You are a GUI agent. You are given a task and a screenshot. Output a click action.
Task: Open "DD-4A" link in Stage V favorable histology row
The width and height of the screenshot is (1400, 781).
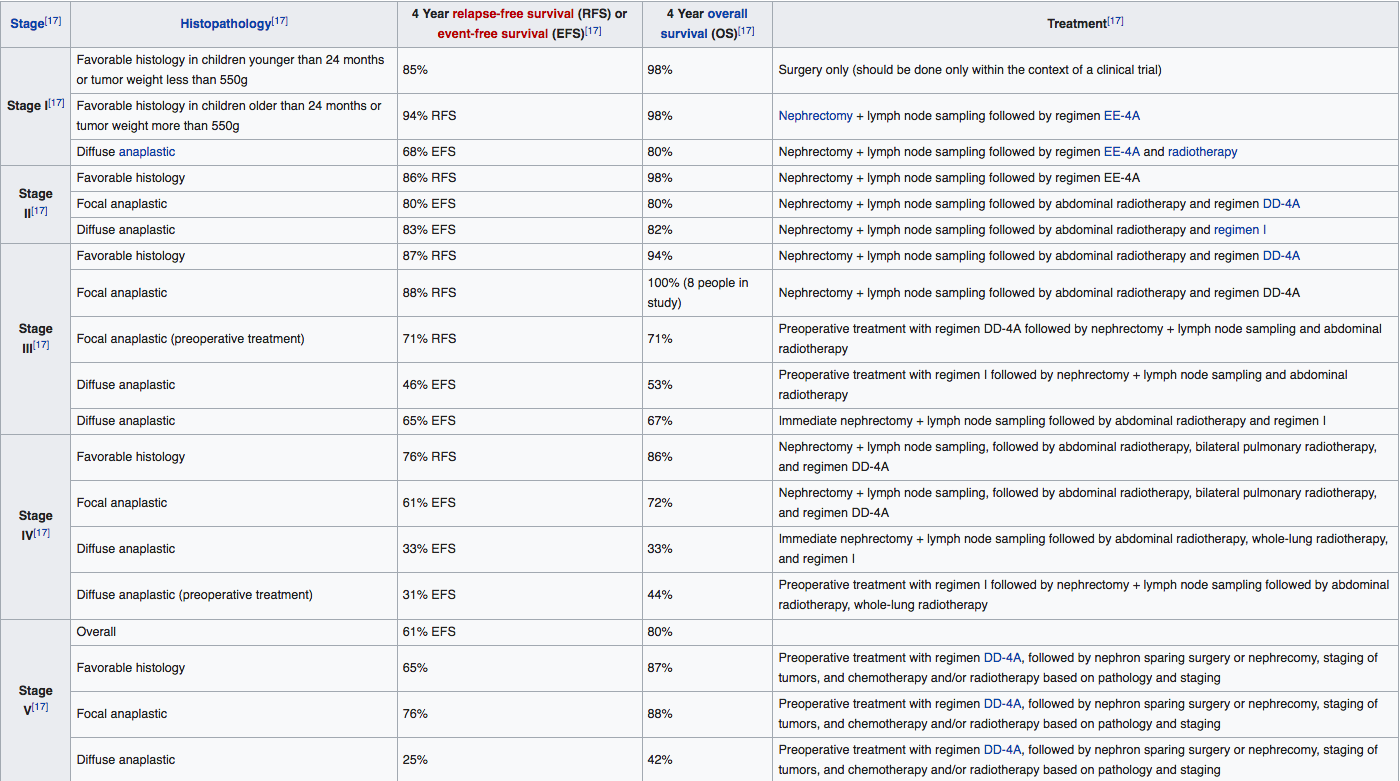pos(1002,658)
